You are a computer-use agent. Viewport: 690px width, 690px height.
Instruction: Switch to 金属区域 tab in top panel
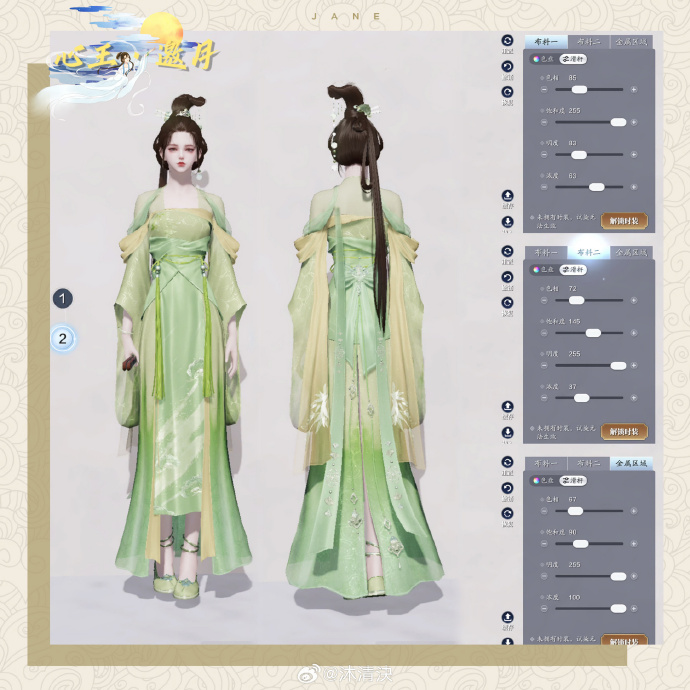631,42
